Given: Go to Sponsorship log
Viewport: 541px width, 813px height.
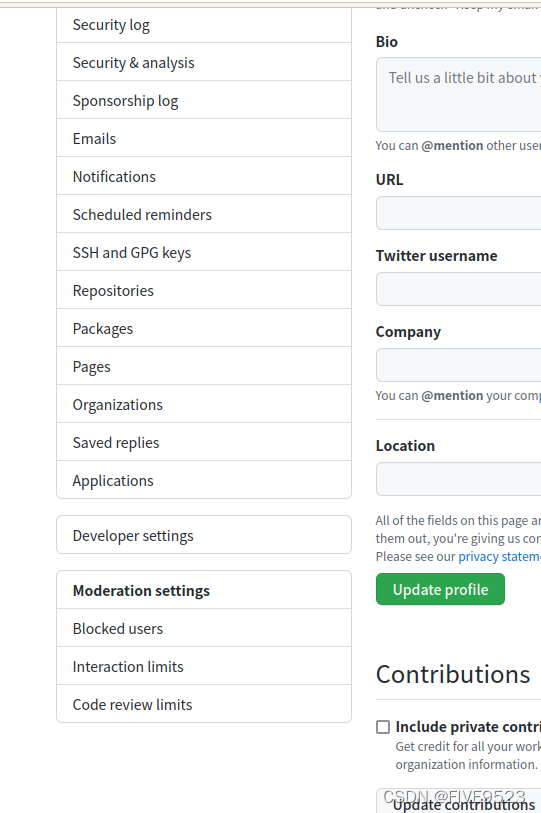Looking at the screenshot, I should tap(204, 100).
